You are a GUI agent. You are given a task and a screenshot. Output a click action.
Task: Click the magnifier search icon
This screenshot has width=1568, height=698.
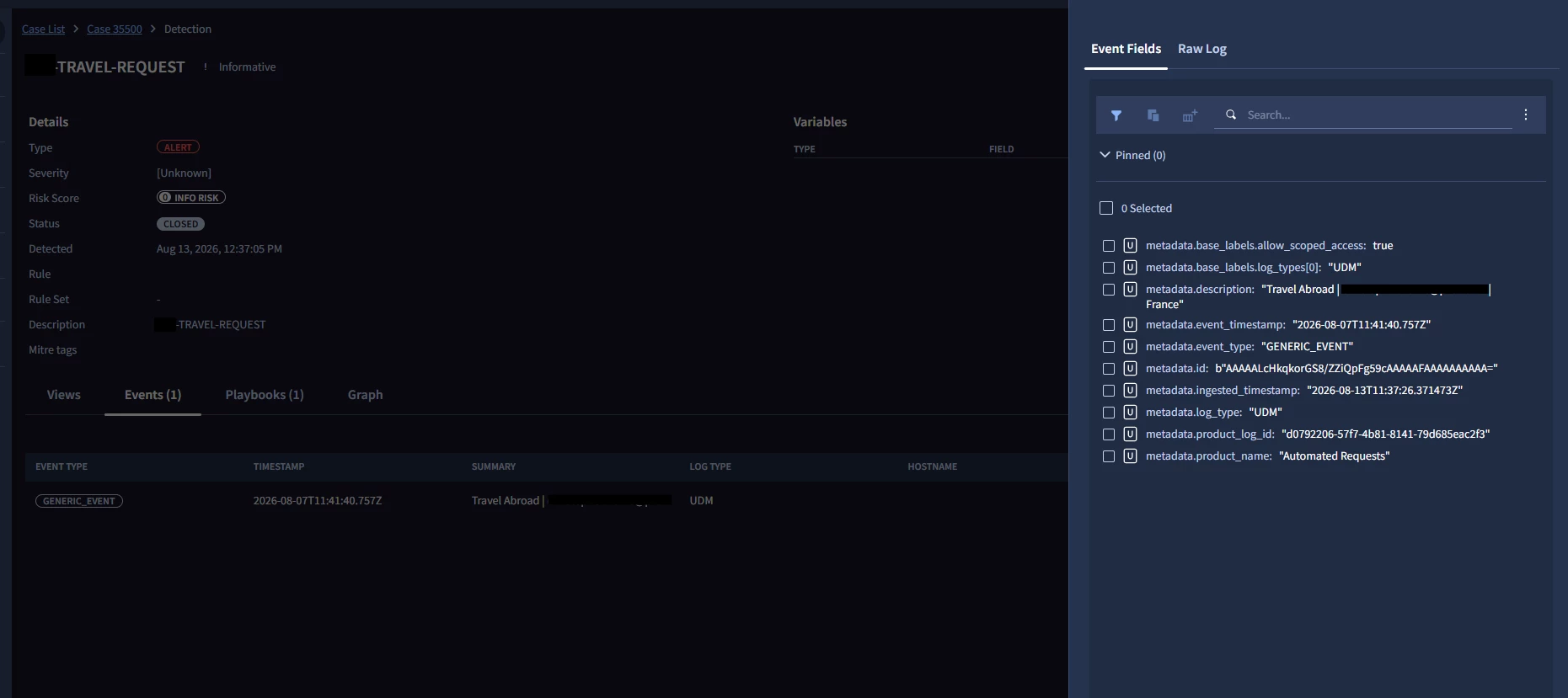coord(1231,115)
